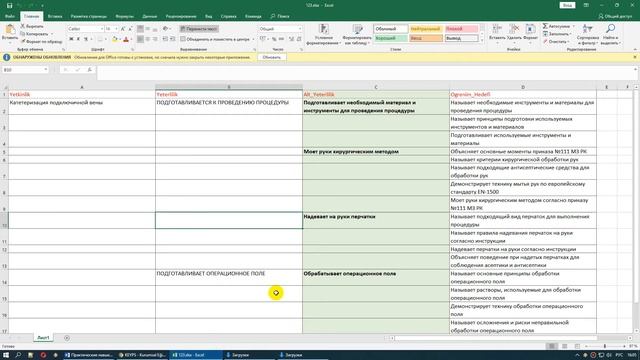
Task: Open the font size dropdown
Action: coord(116,29)
